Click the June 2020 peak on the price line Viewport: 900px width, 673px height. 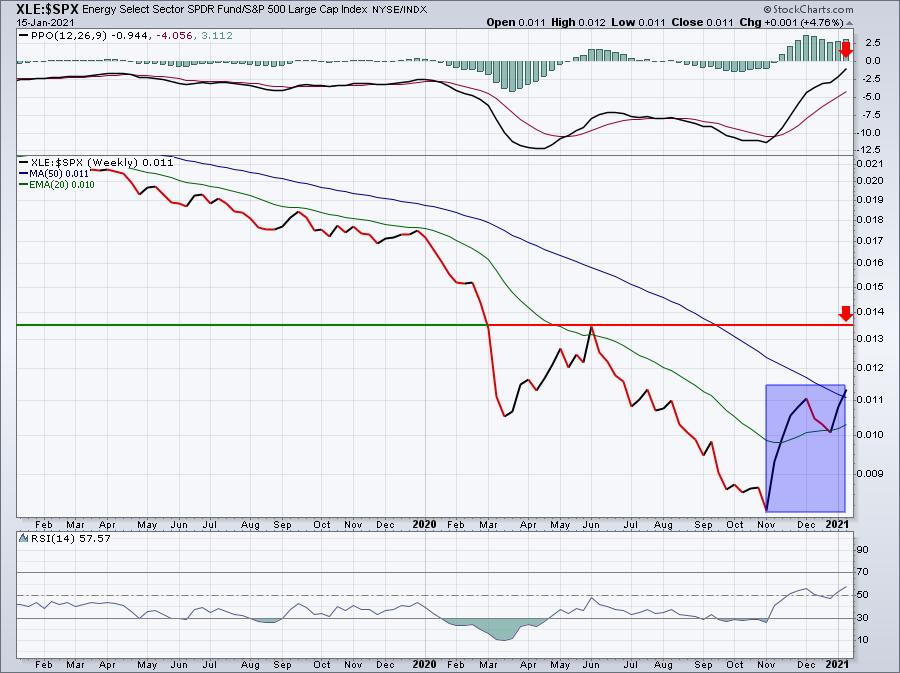pyautogui.click(x=592, y=327)
